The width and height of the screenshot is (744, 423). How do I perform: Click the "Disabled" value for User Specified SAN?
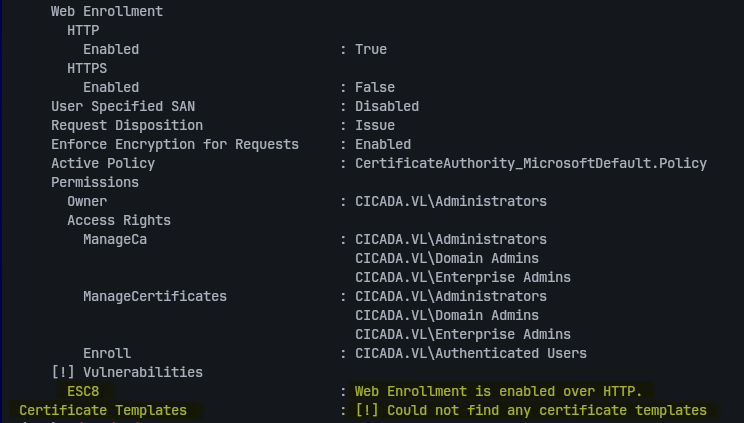coord(387,106)
